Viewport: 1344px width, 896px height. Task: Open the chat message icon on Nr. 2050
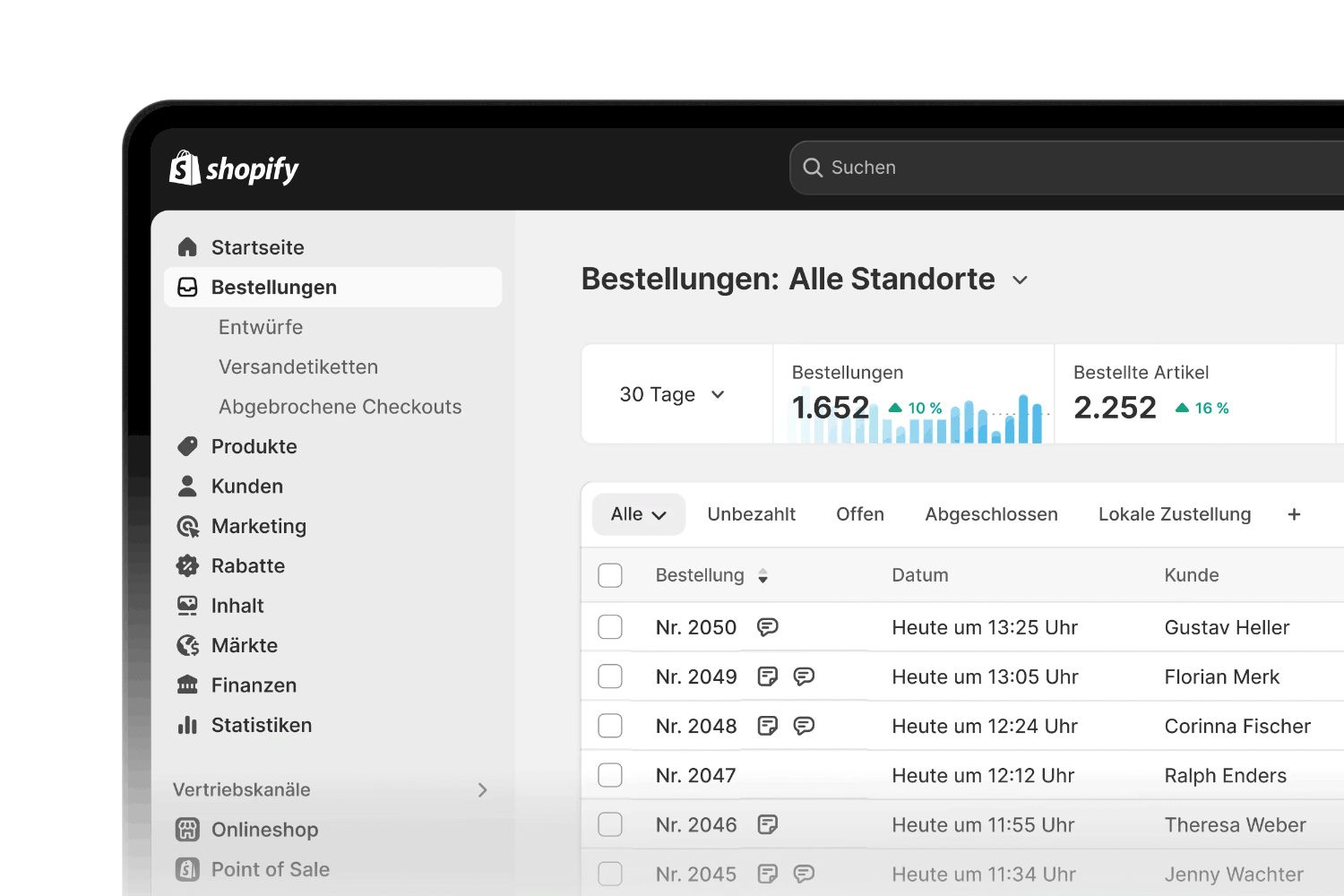point(767,627)
